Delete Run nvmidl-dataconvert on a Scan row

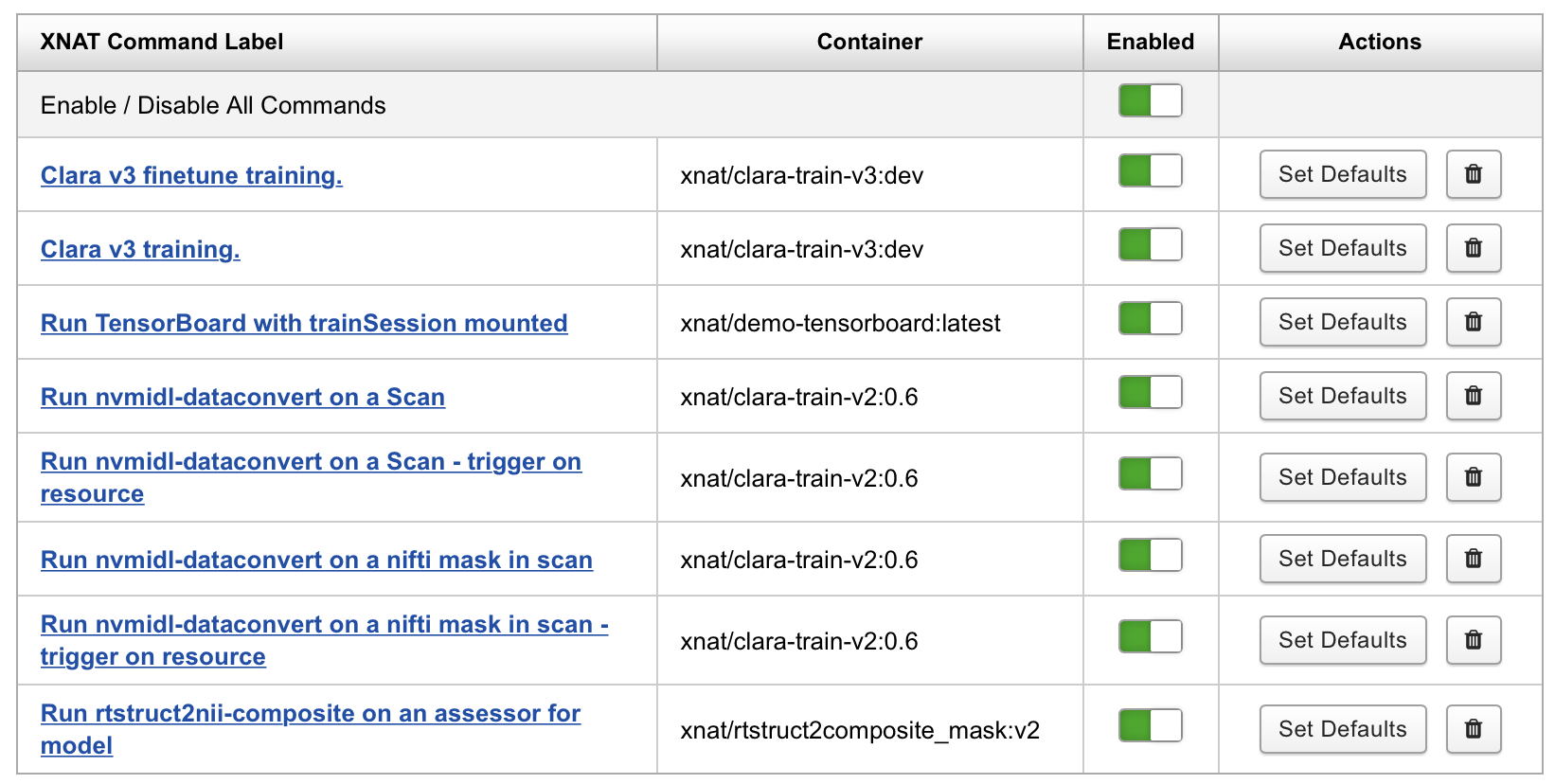1473,396
